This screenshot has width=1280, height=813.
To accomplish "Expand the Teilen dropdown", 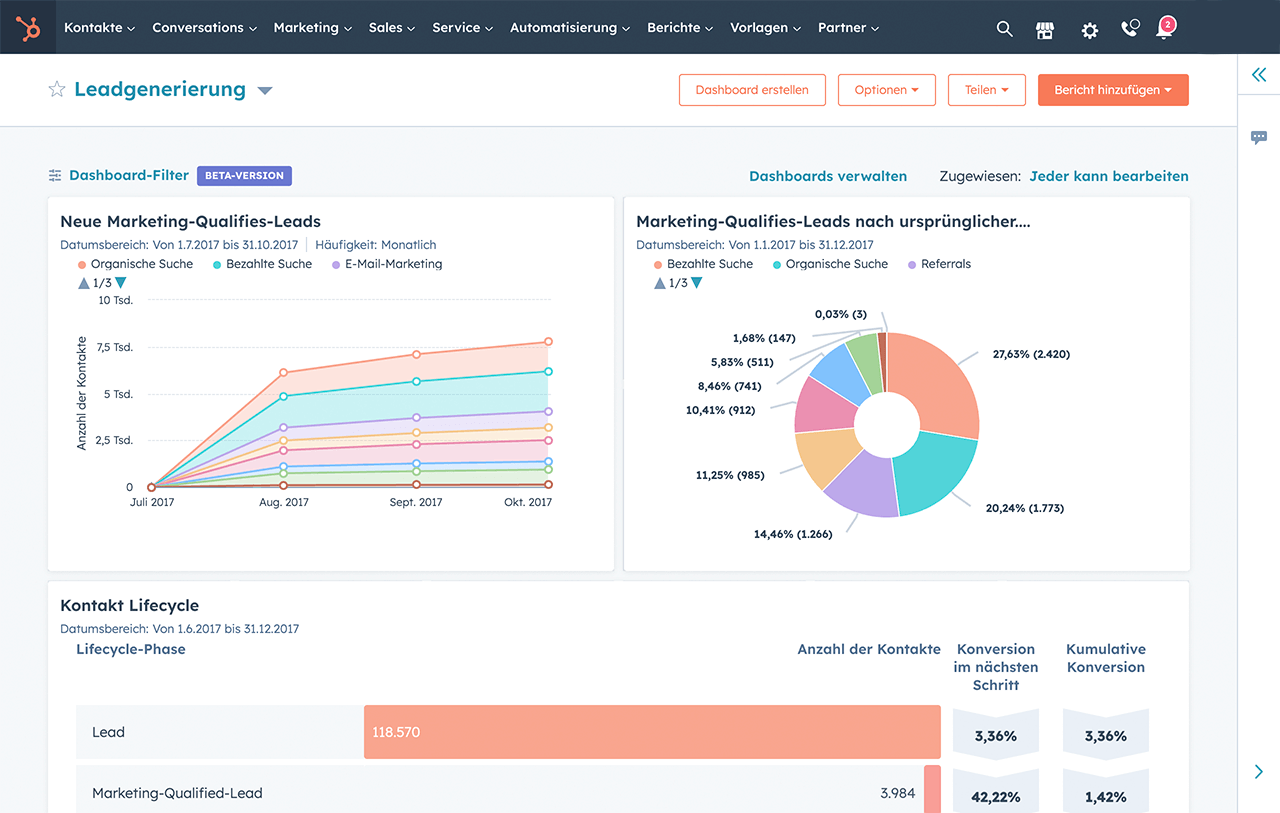I will (x=987, y=89).
